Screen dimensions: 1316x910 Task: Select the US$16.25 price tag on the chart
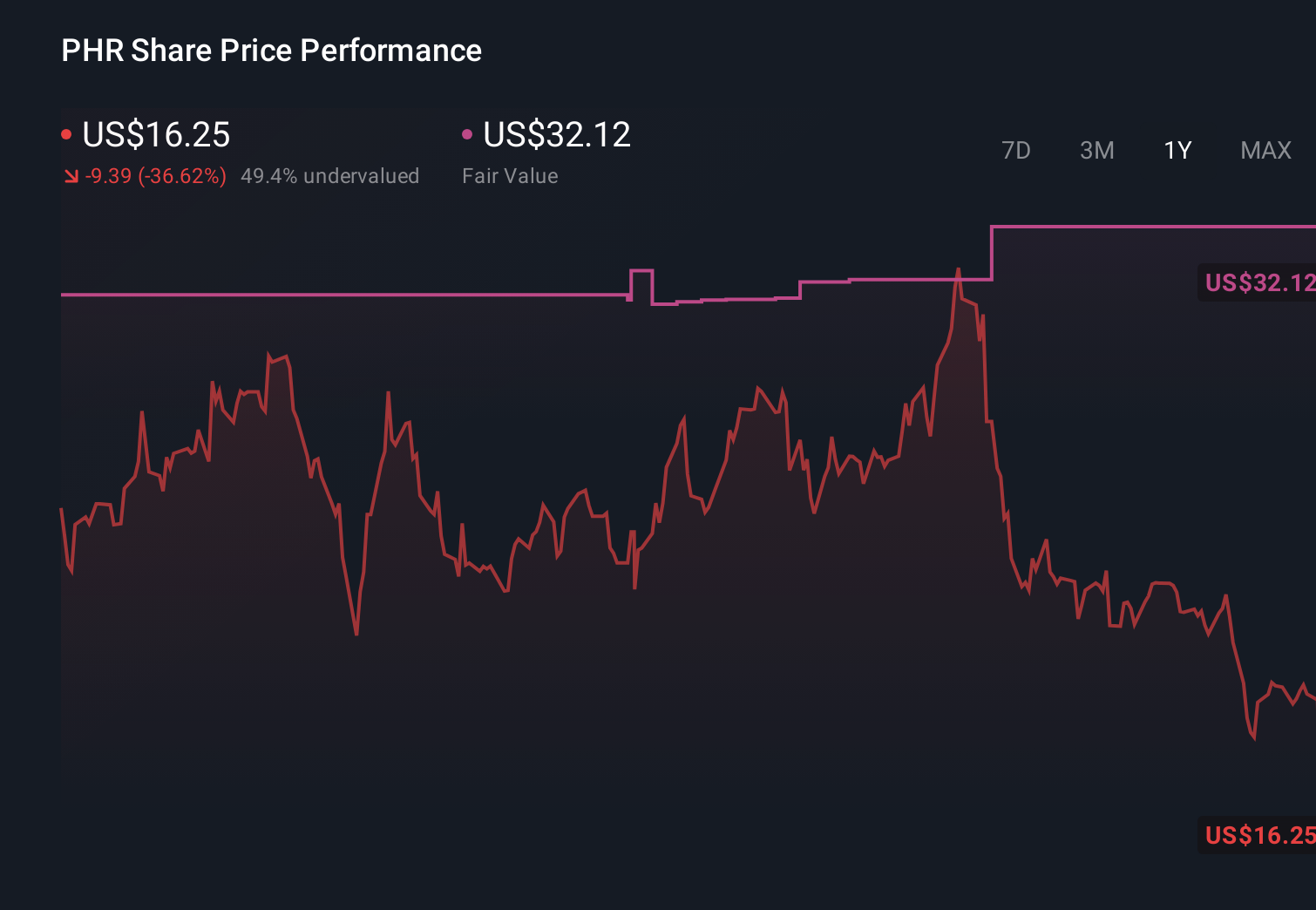pos(1258,836)
